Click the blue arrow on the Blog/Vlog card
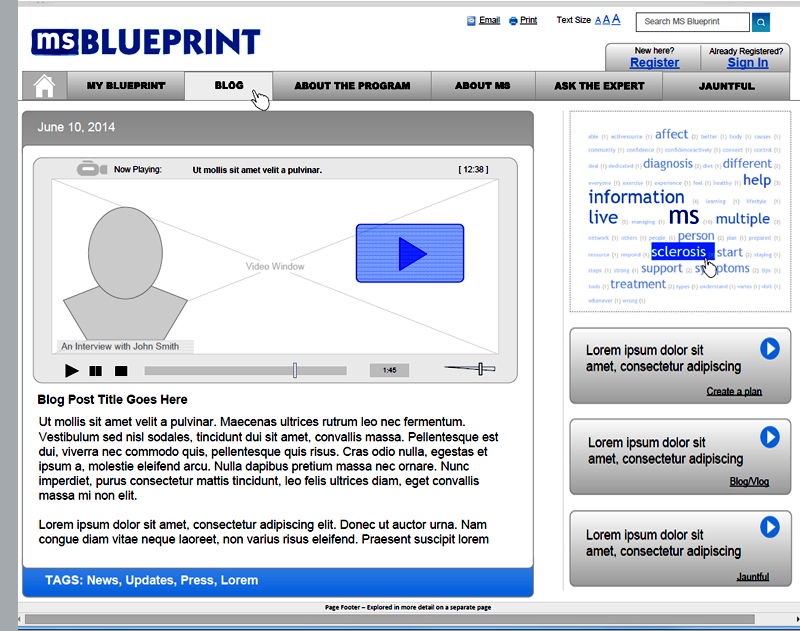The width and height of the screenshot is (800, 631). (769, 437)
